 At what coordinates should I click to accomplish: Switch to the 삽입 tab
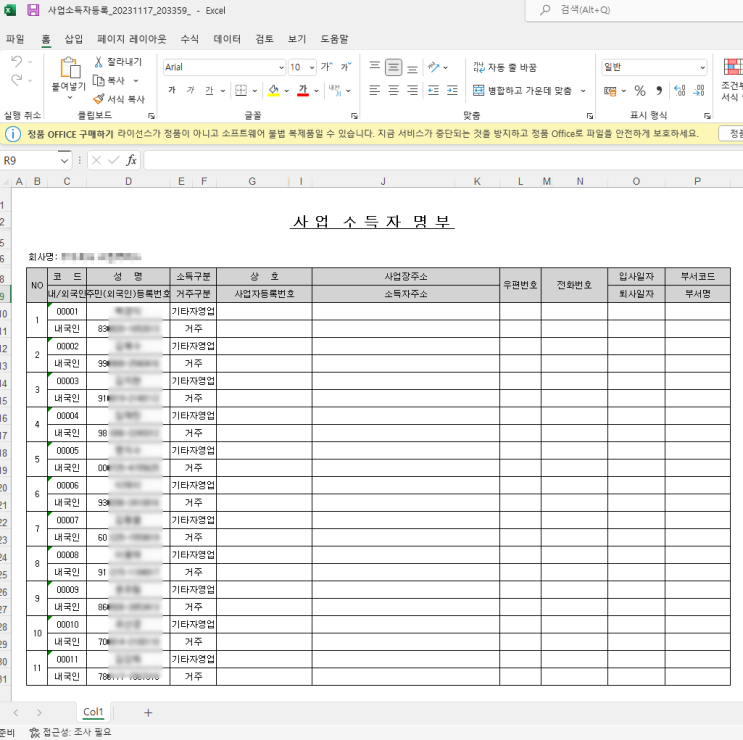tap(74, 39)
